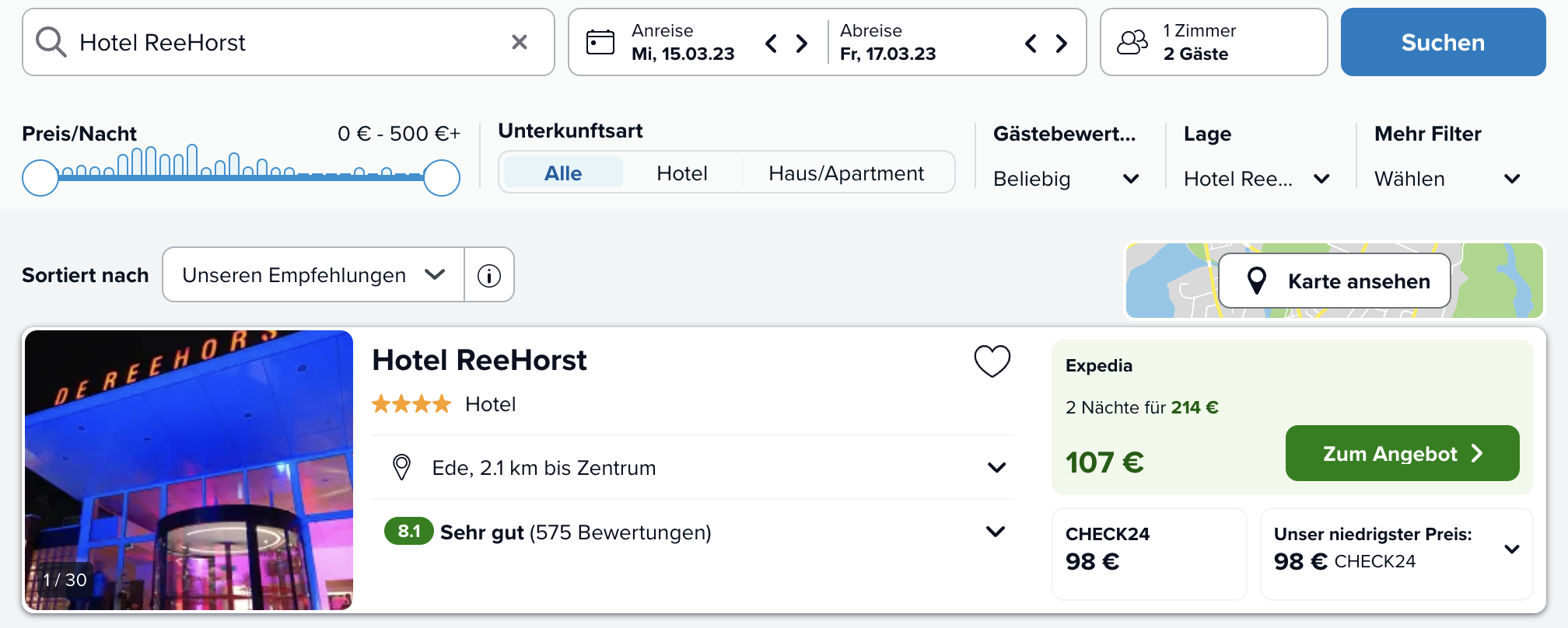This screenshot has height=628, width=1568.
Task: Open Karte ansehen map view
Action: [x=1335, y=281]
